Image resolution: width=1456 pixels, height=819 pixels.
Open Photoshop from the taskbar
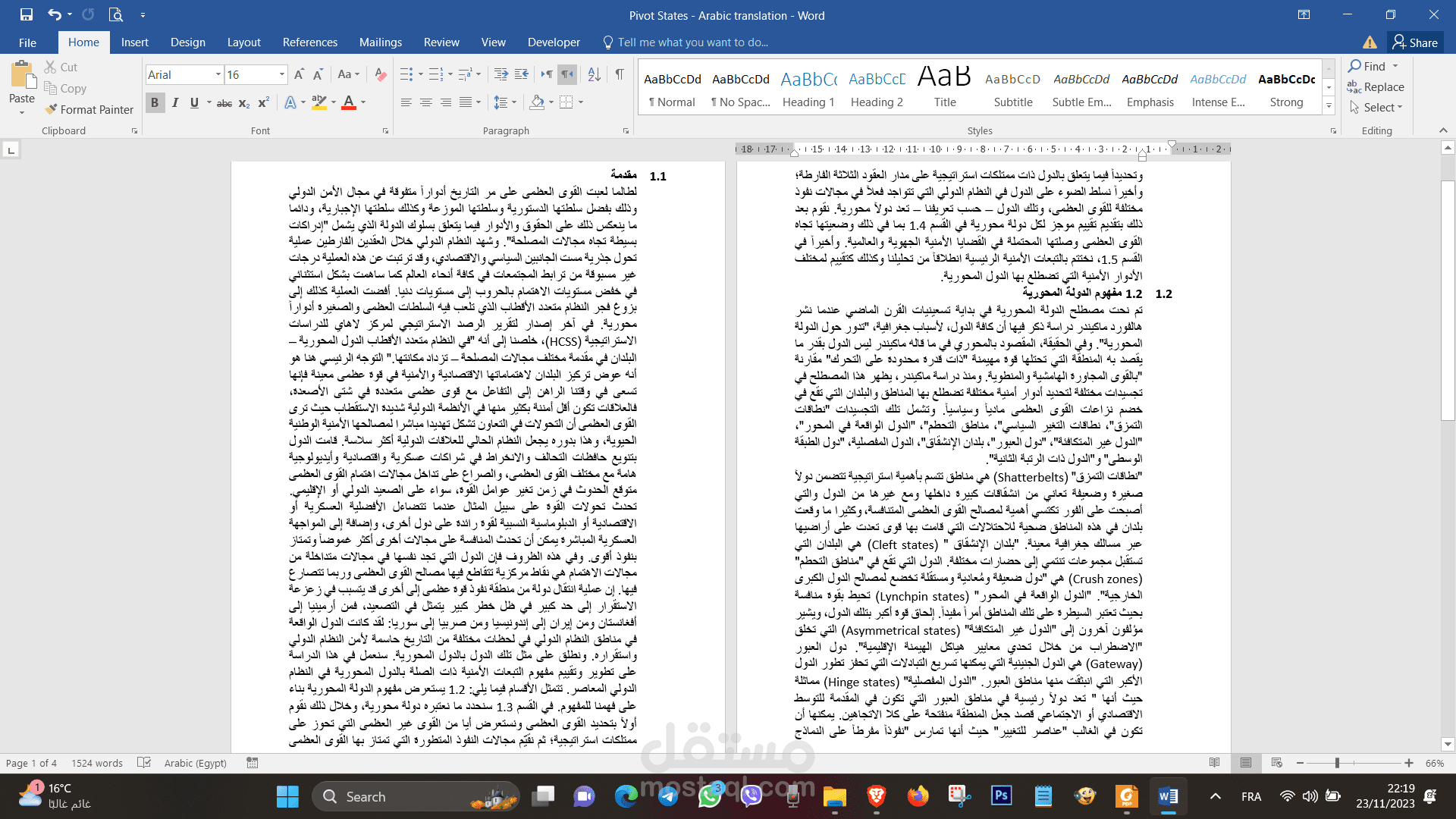(1001, 796)
